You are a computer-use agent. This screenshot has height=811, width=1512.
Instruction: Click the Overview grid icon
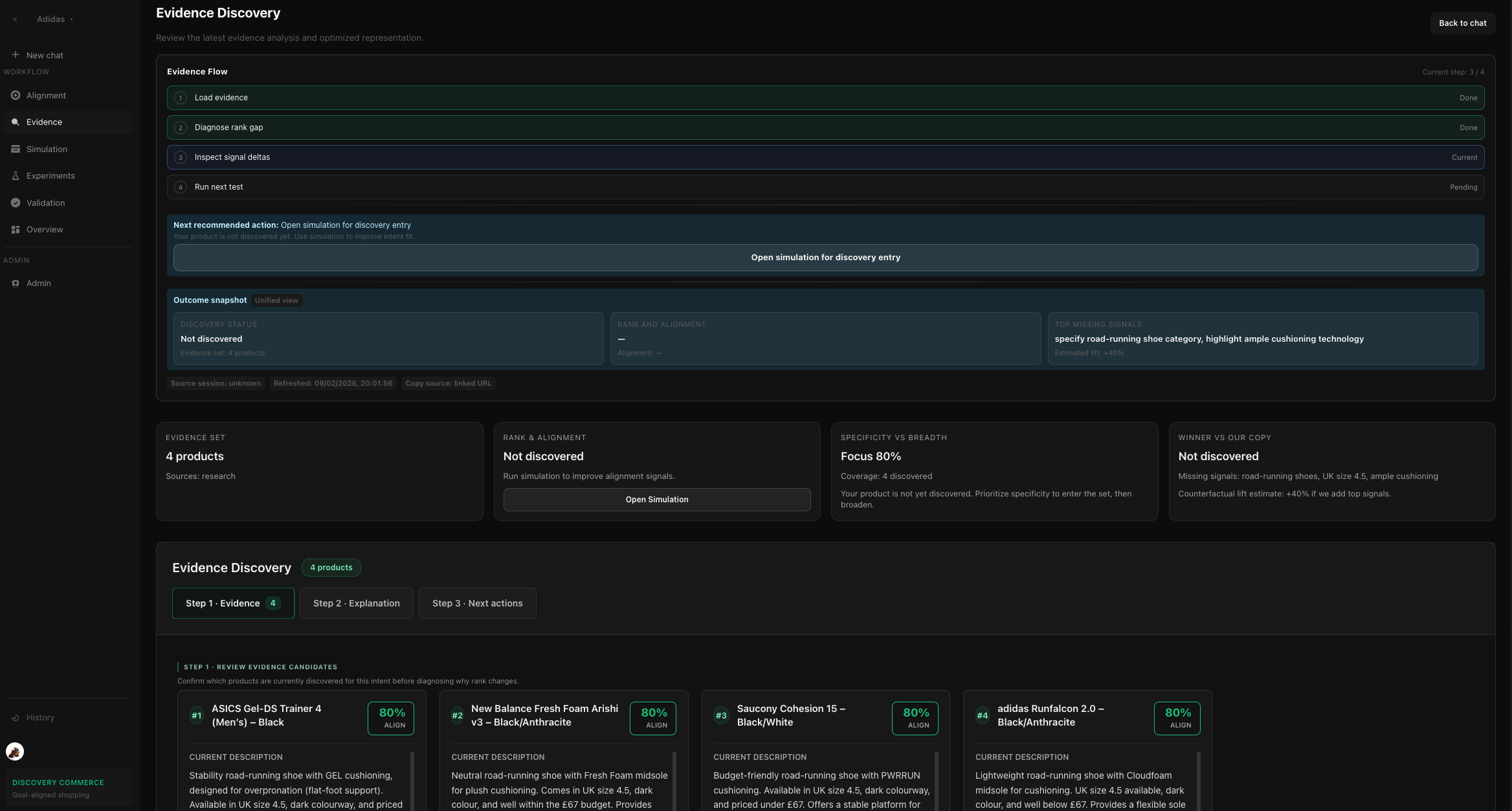pyautogui.click(x=16, y=230)
